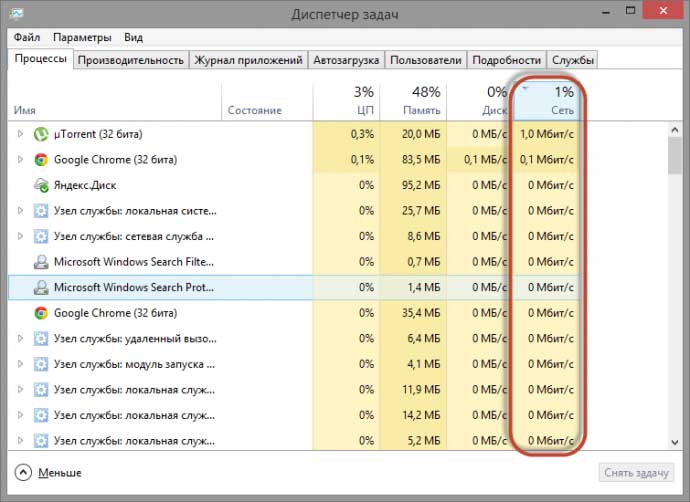Switch to the Автозагрузка tab
This screenshot has width=690, height=502.
pyautogui.click(x=346, y=60)
